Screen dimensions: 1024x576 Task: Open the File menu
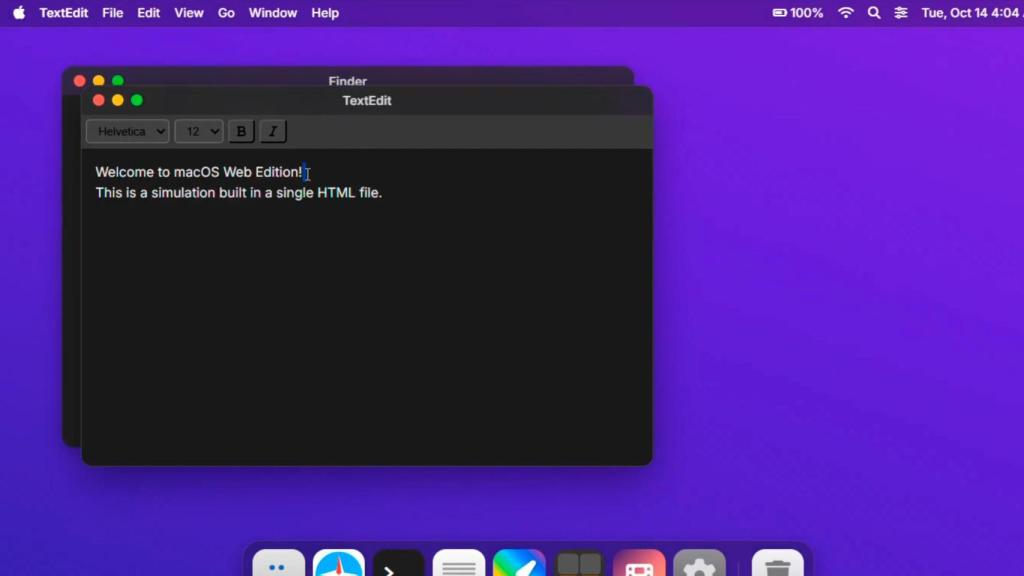(112, 13)
